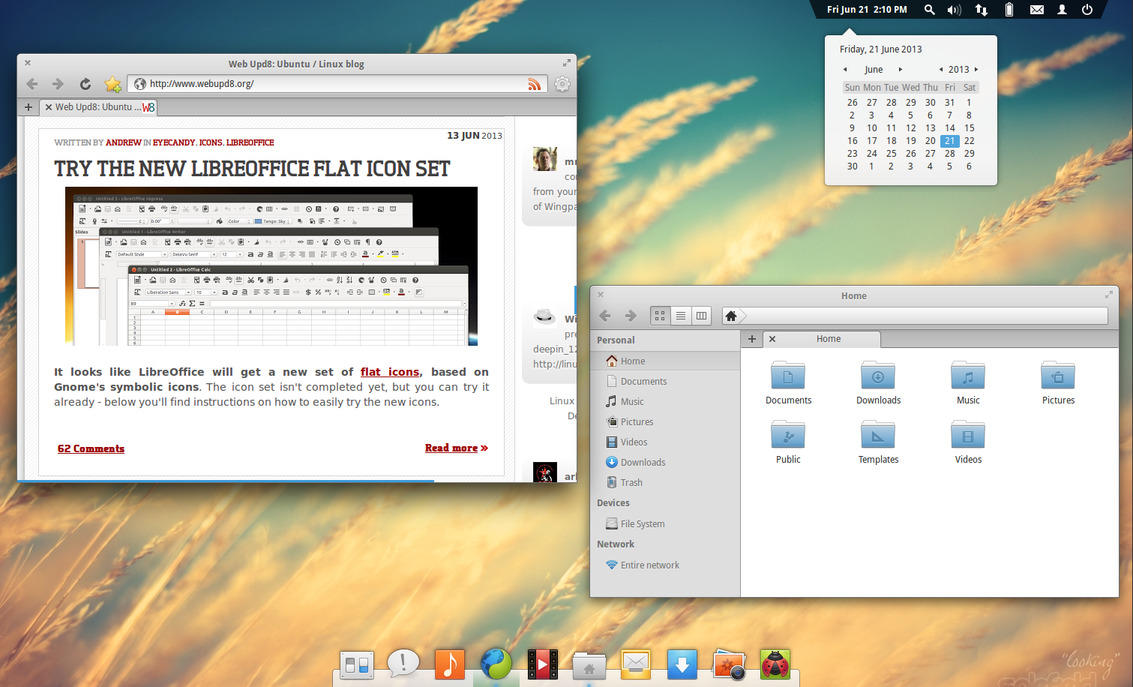The width and height of the screenshot is (1133, 687).
Task: Click the EYECANDY category link
Action: coord(173,143)
